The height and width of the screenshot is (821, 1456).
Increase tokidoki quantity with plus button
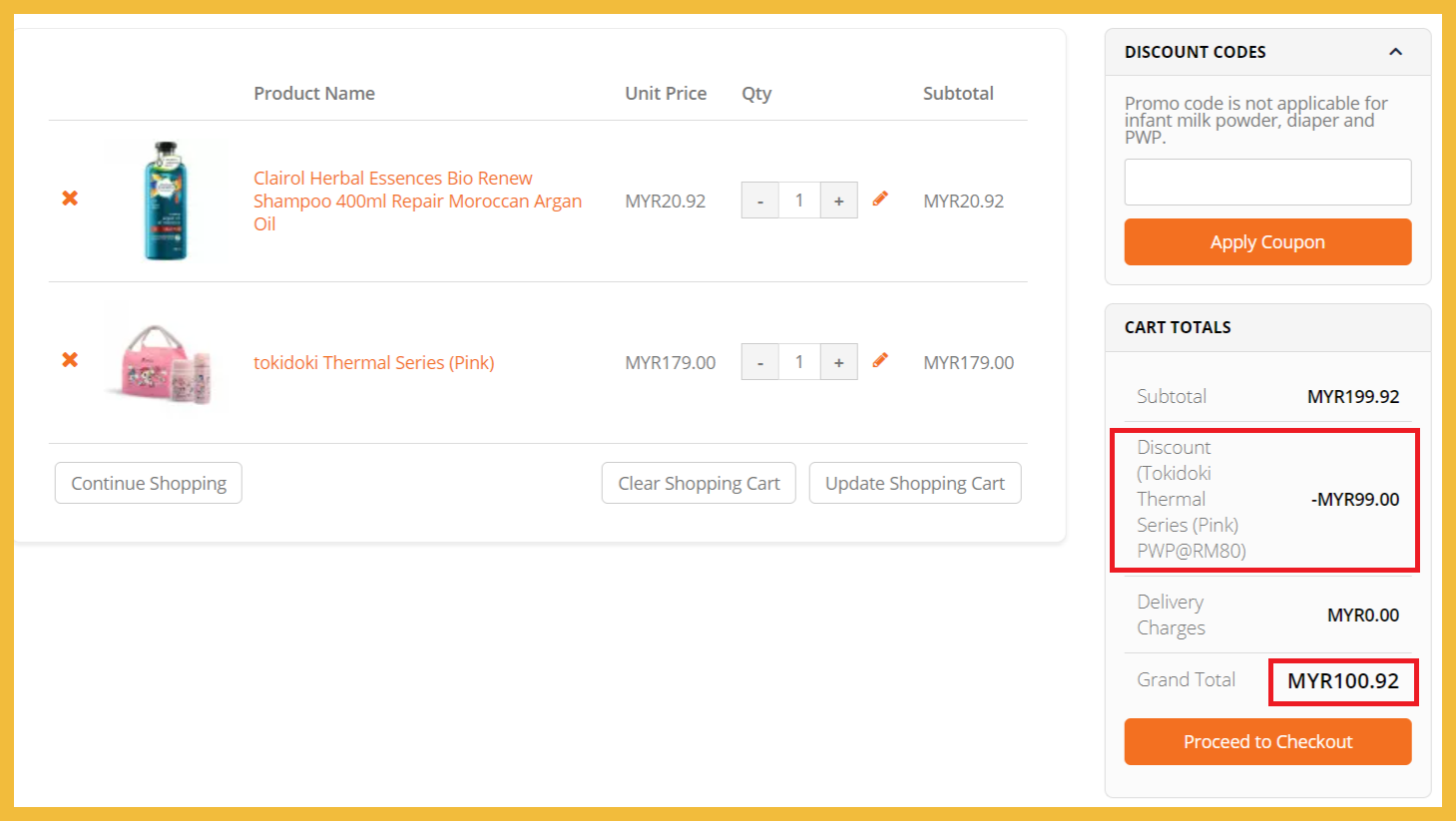[x=838, y=362]
